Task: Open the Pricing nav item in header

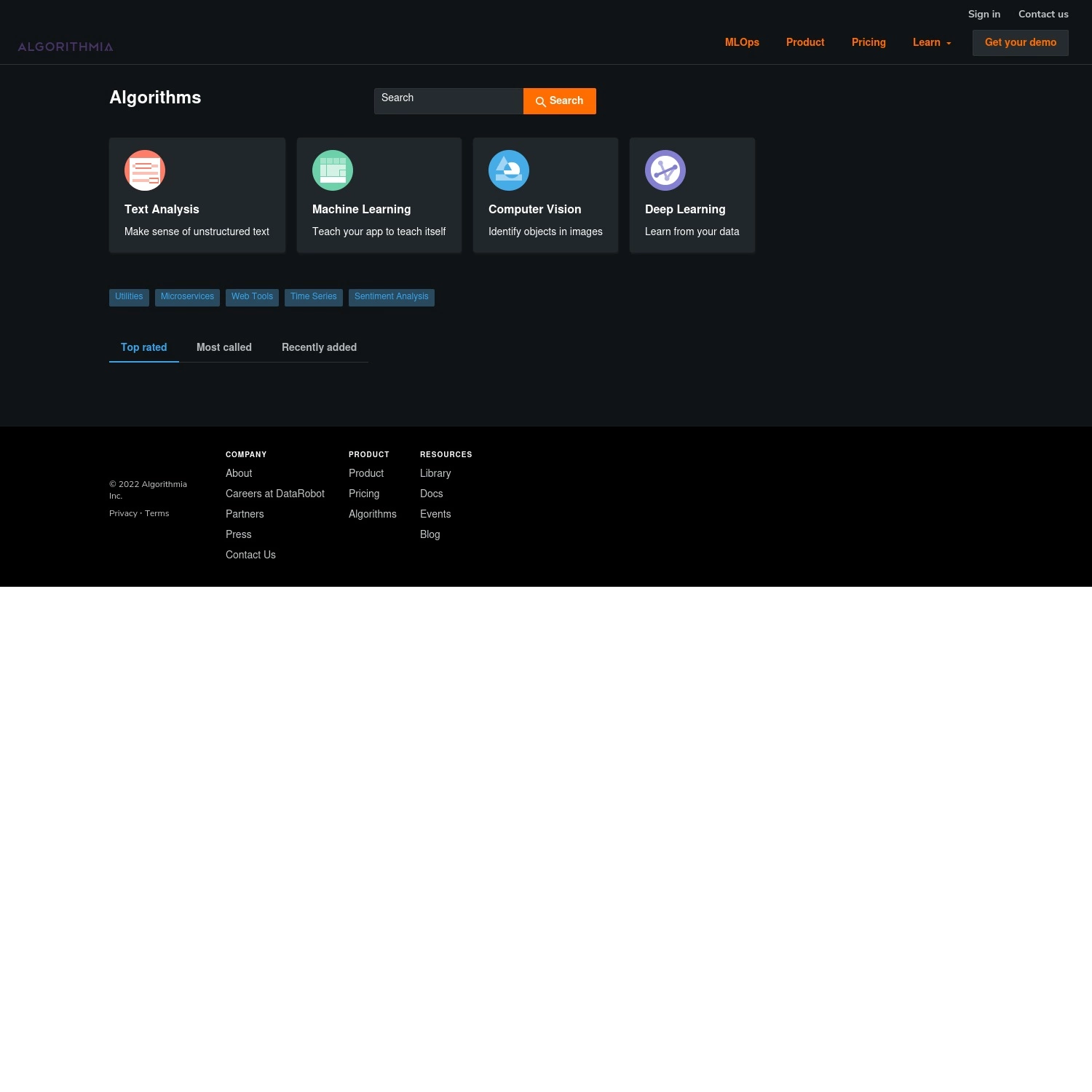Action: (x=869, y=42)
